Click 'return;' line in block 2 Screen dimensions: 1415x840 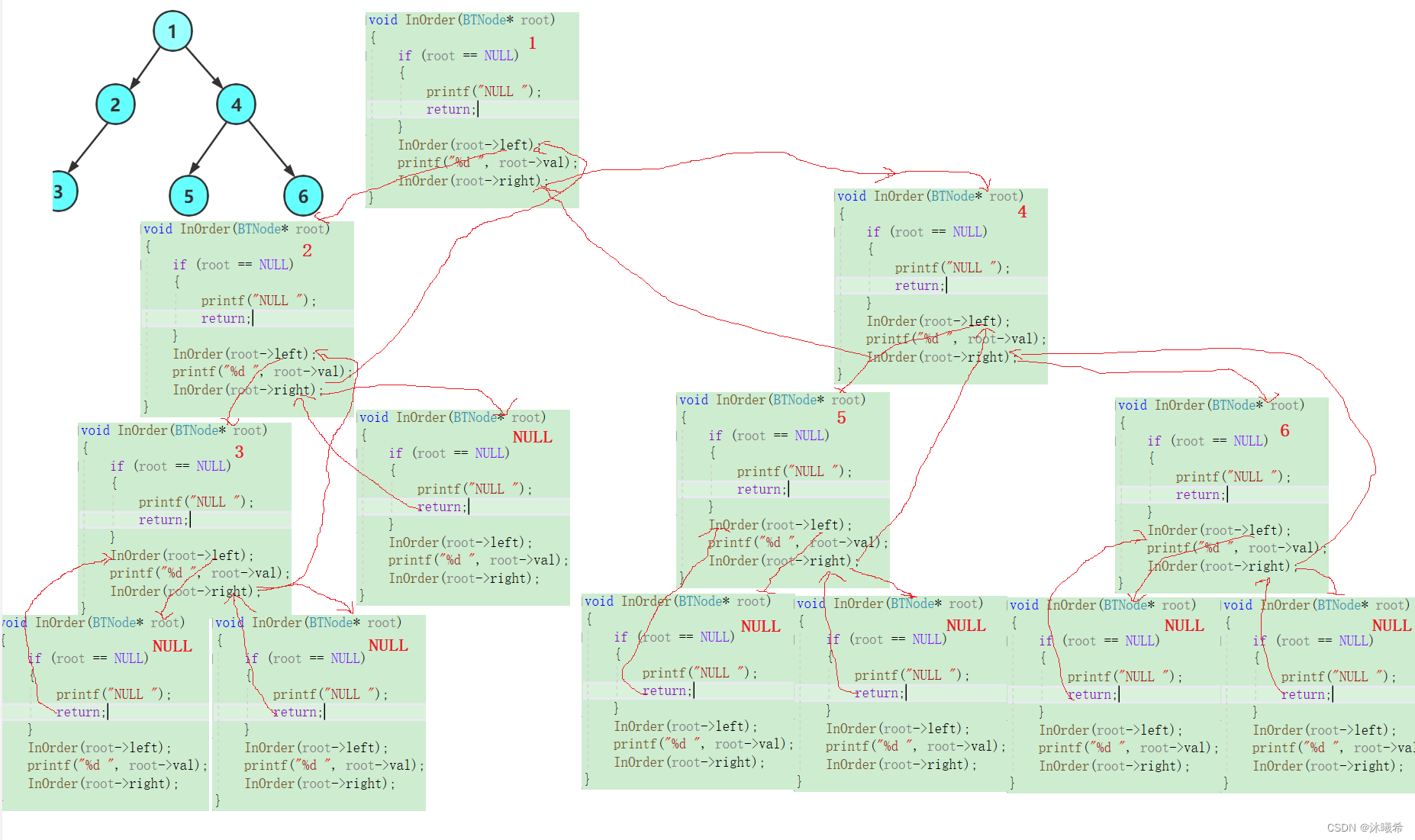click(227, 318)
